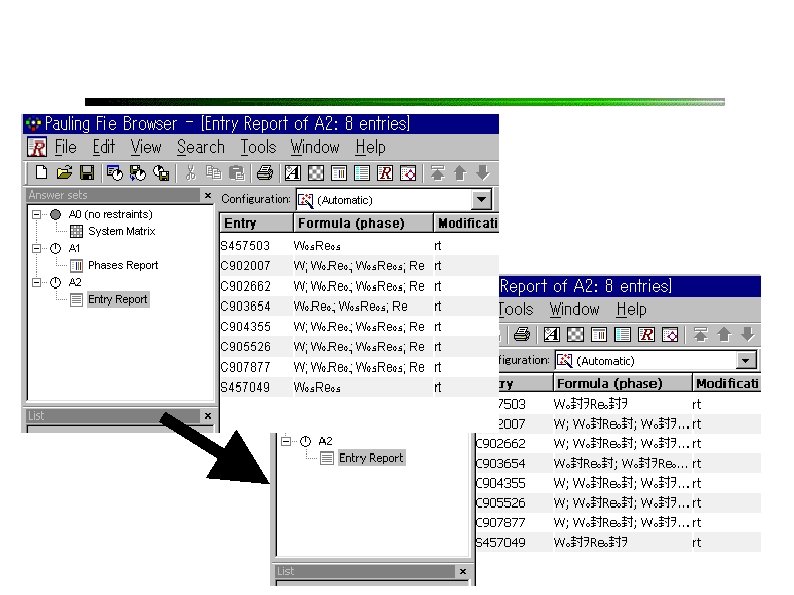Open the Window menu in main window

click(x=315, y=147)
